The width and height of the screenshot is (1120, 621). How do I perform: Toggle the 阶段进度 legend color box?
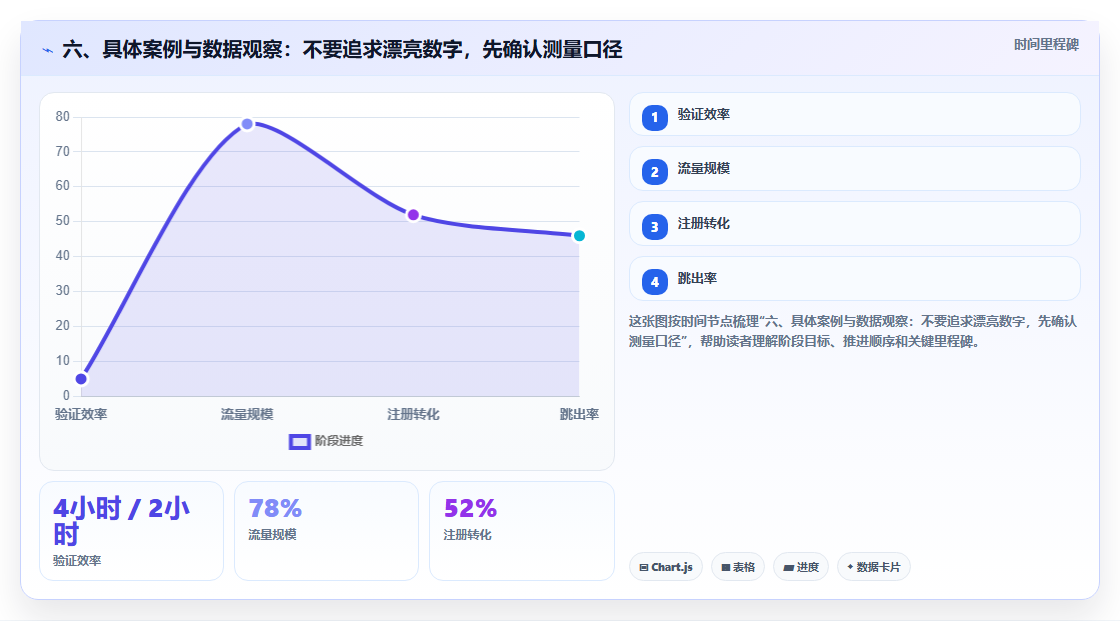[299, 442]
